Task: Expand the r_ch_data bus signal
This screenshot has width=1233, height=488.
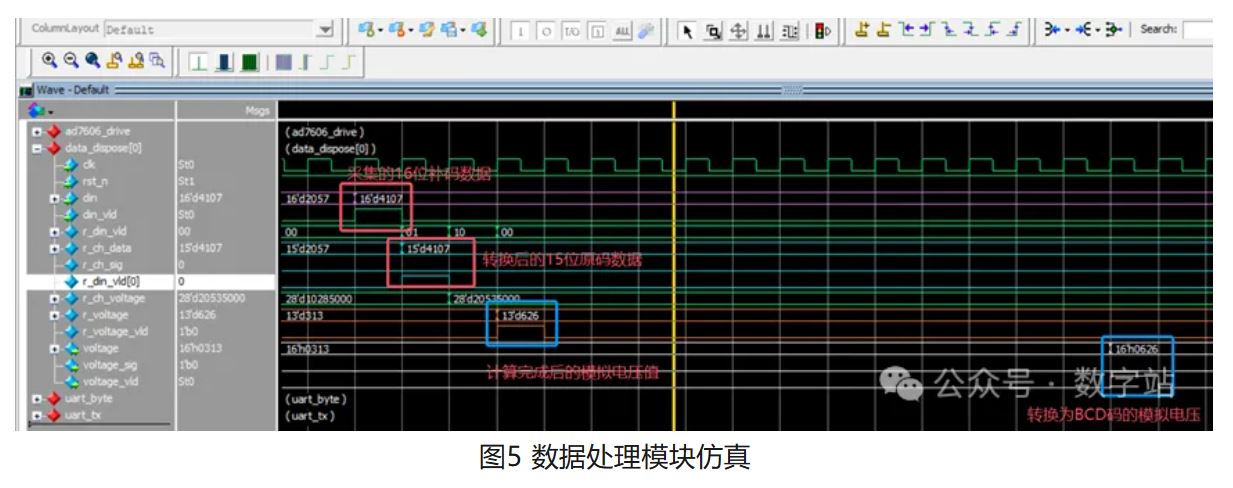Action: (54, 248)
